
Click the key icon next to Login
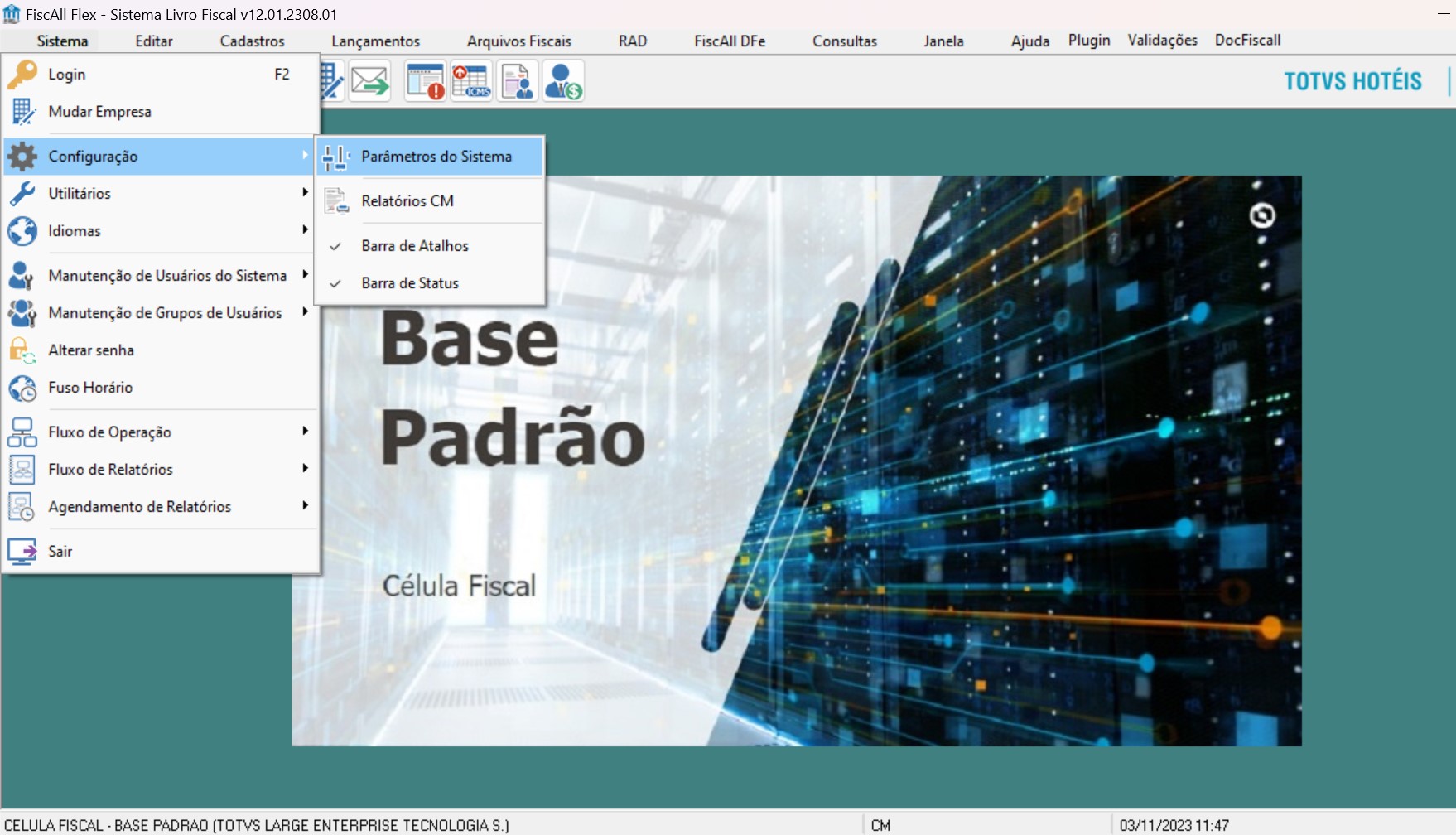point(22,75)
